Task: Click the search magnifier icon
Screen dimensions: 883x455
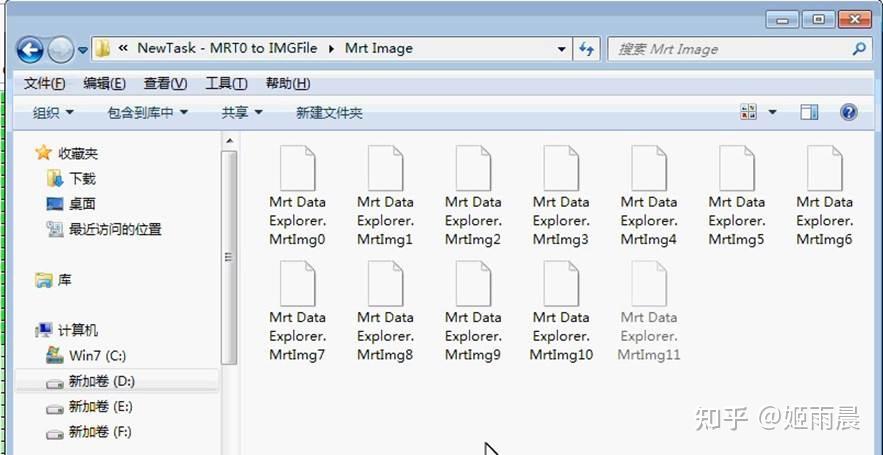Action: tap(859, 49)
